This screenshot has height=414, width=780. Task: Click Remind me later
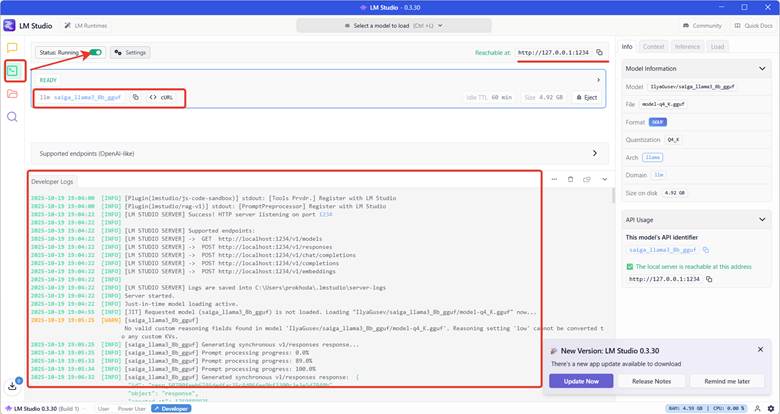727,381
